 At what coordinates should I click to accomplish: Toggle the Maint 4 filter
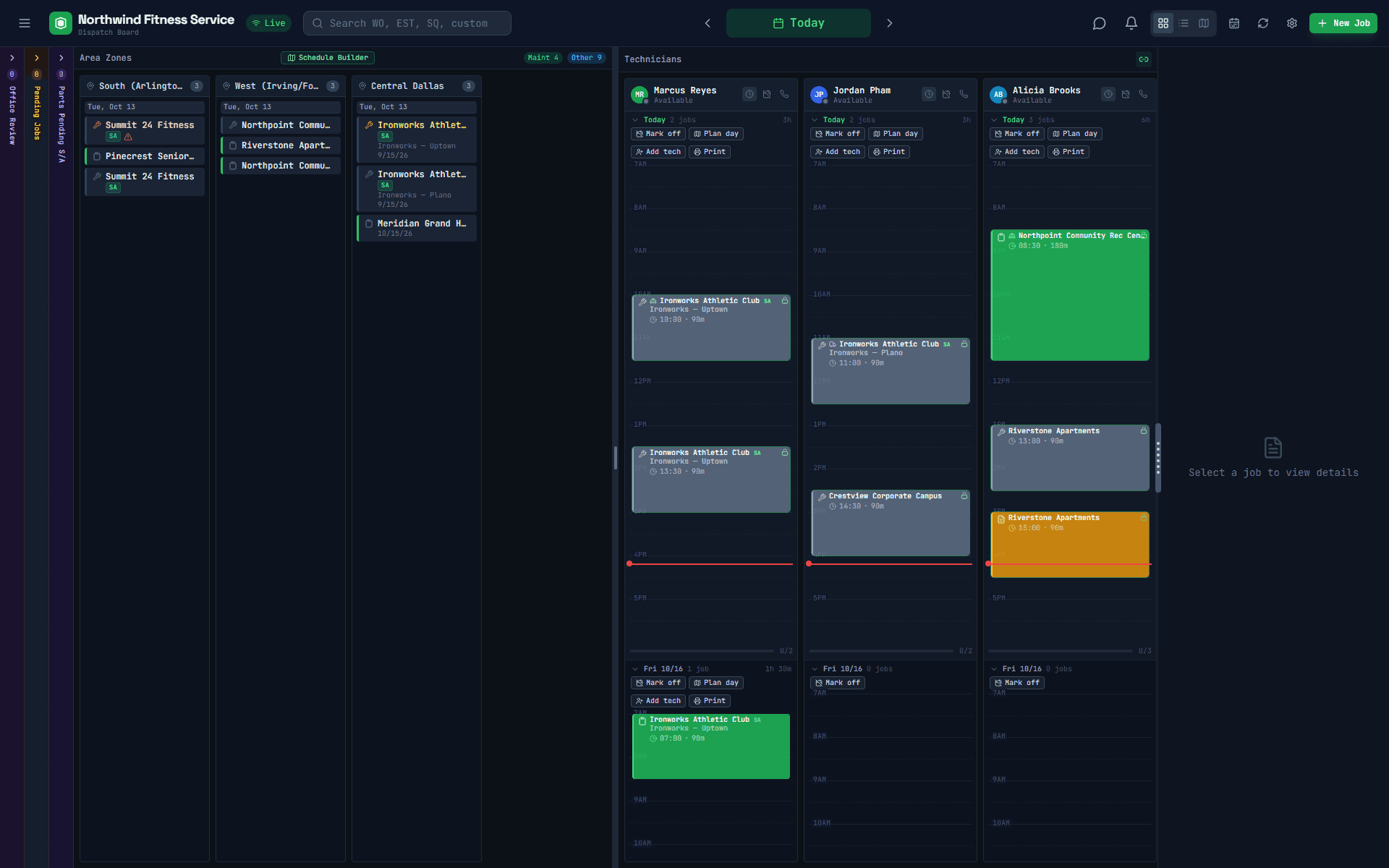pos(543,58)
